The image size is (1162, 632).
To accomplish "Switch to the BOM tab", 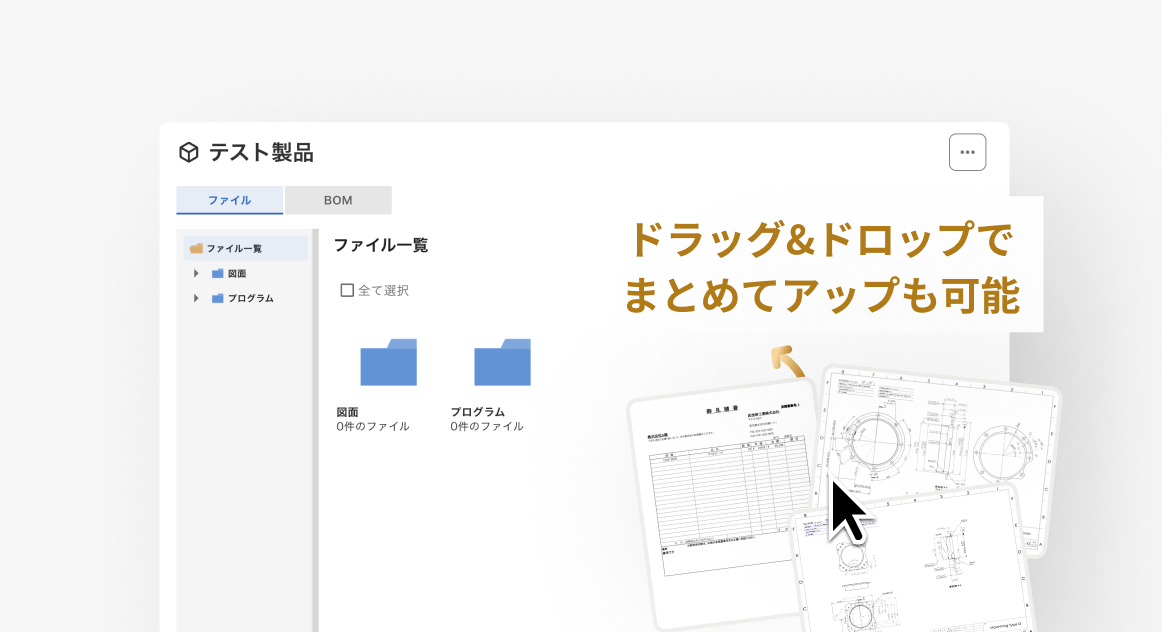I will point(337,200).
